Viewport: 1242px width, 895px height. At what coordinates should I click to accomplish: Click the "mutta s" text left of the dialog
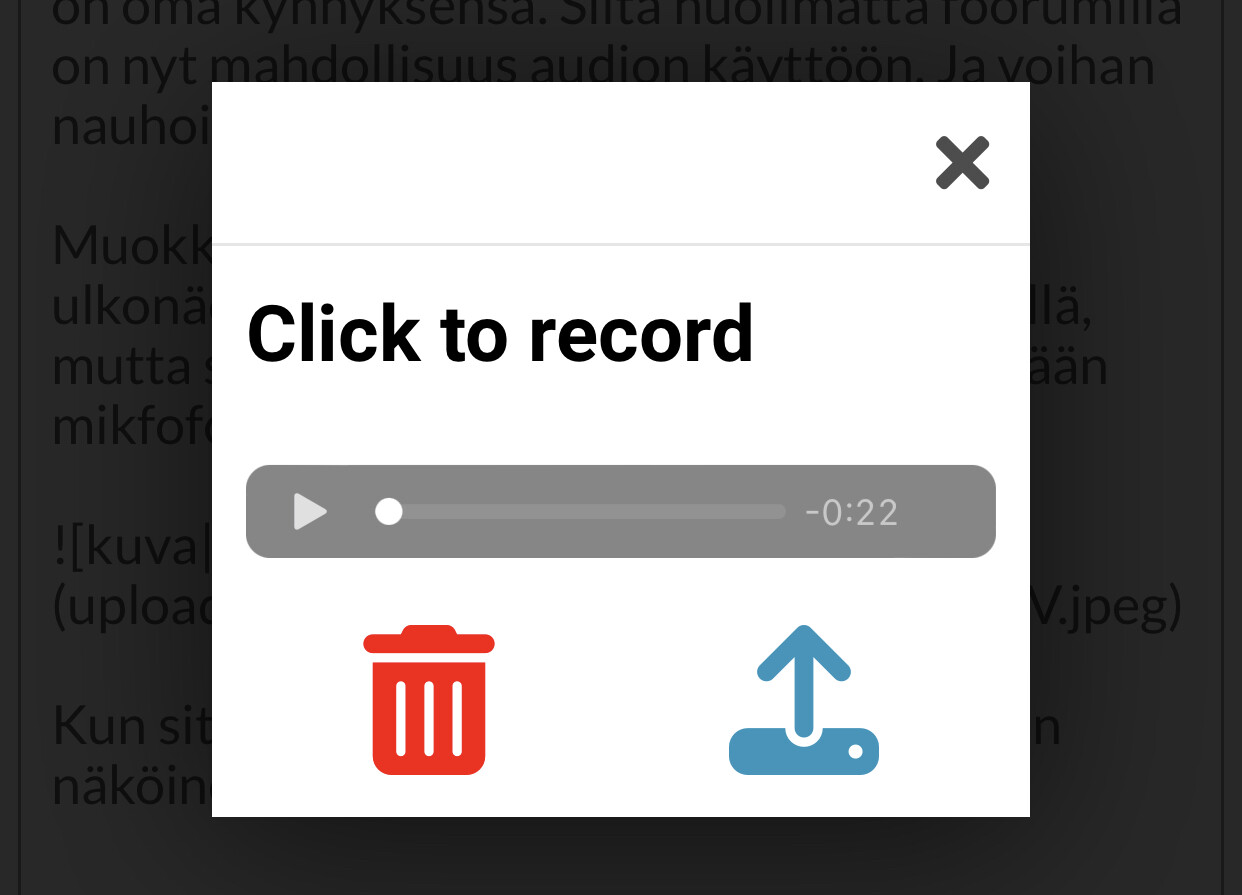[x=132, y=367]
